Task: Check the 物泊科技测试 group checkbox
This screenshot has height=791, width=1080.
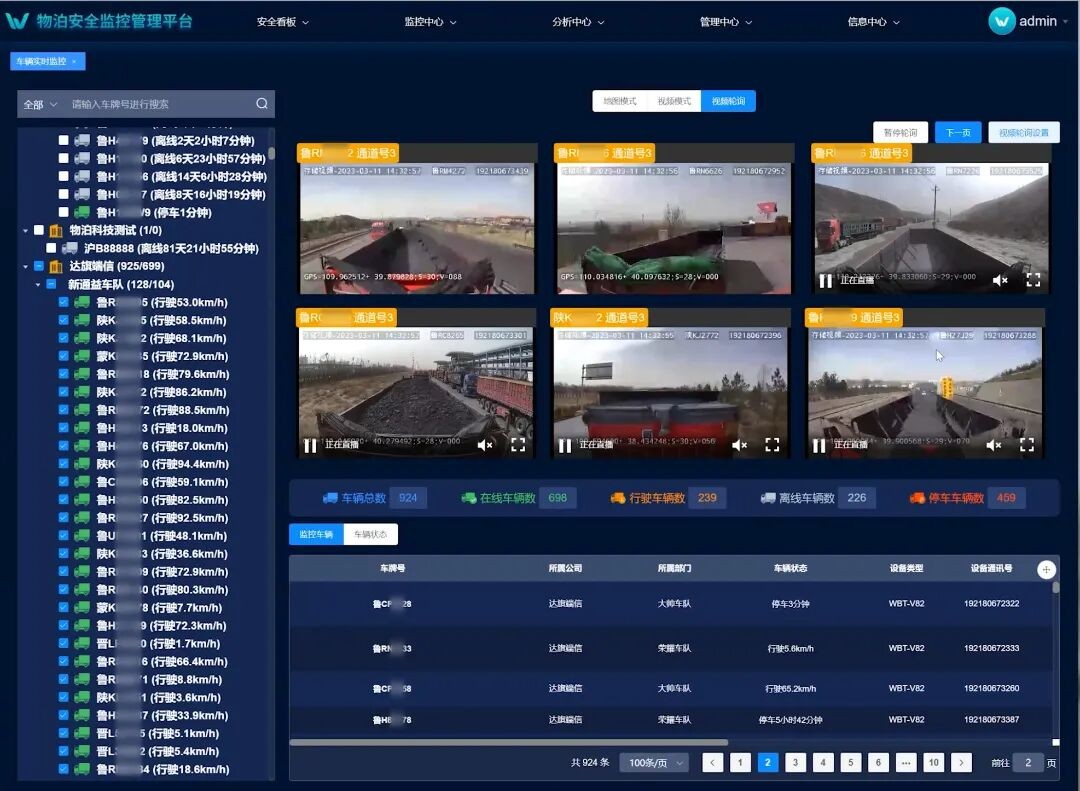Action: pyautogui.click(x=39, y=230)
